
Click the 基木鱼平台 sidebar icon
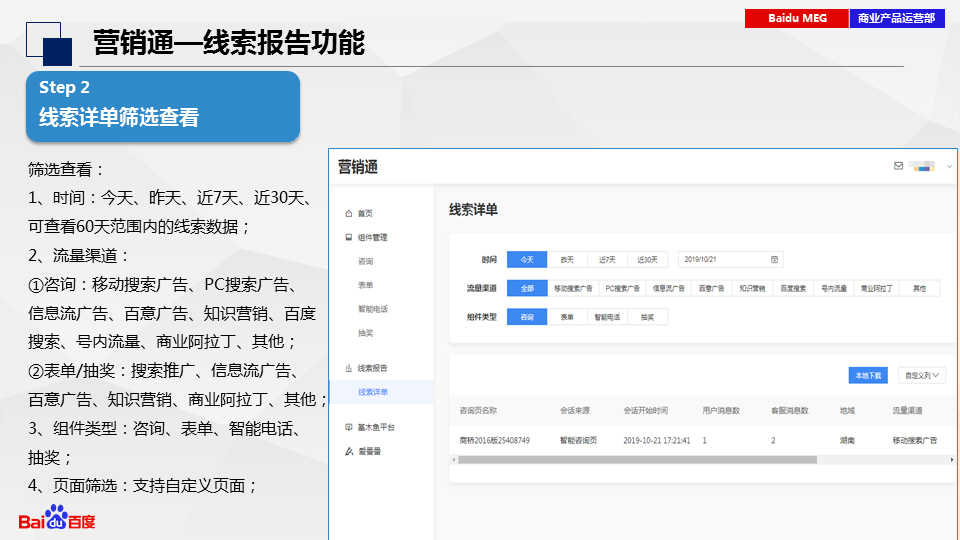(x=348, y=427)
